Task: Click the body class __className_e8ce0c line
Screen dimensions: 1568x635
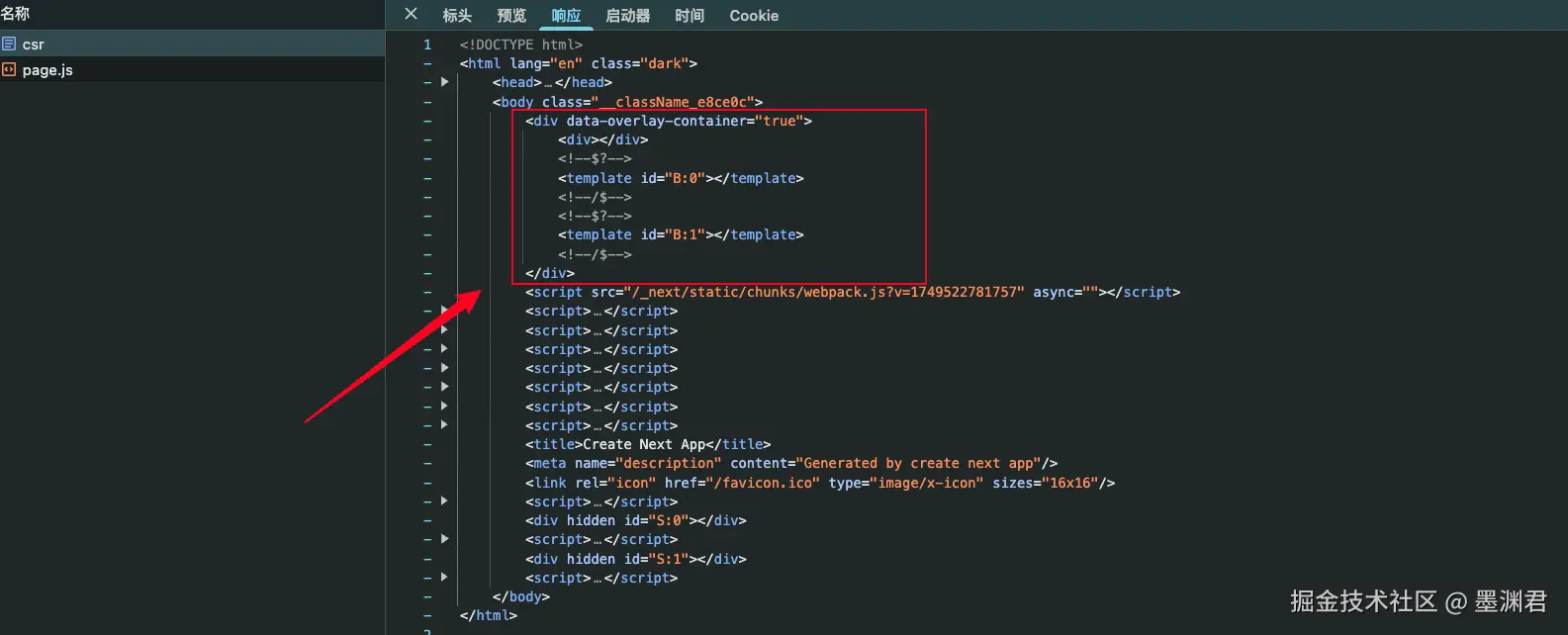Action: point(627,102)
